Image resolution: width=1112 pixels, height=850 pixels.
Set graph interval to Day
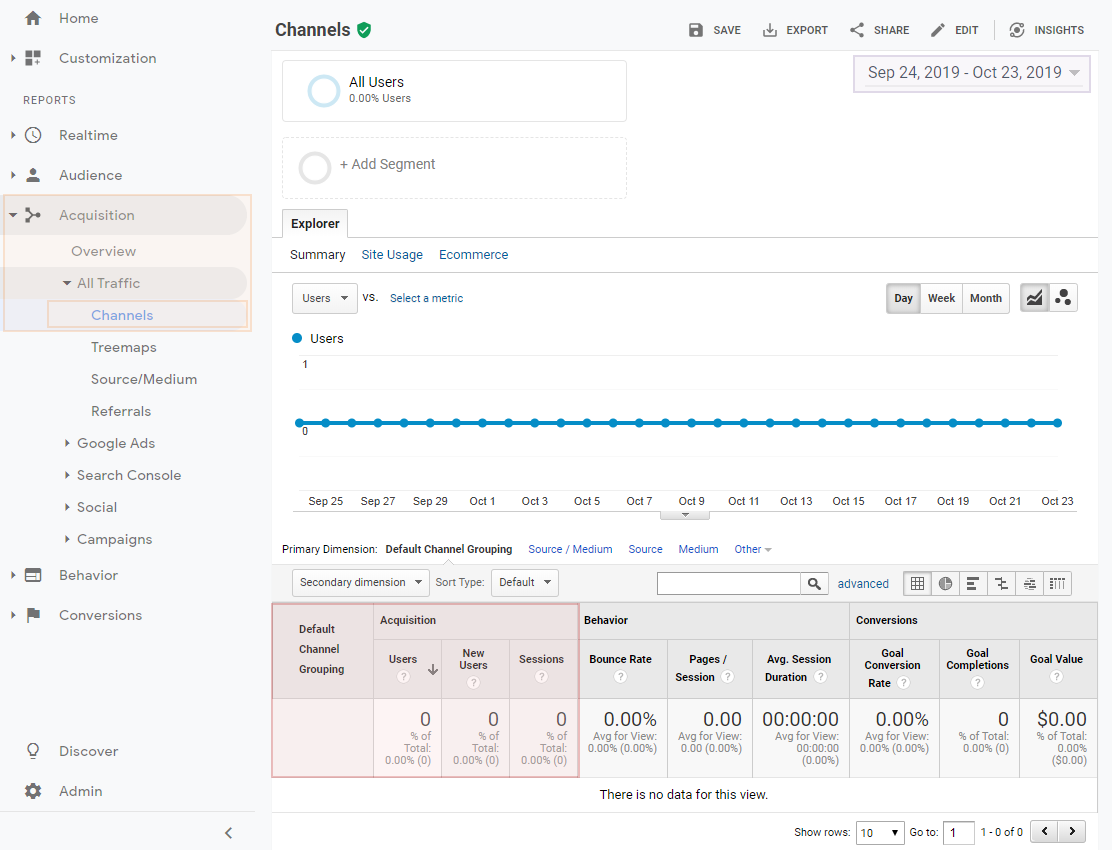pos(904,298)
